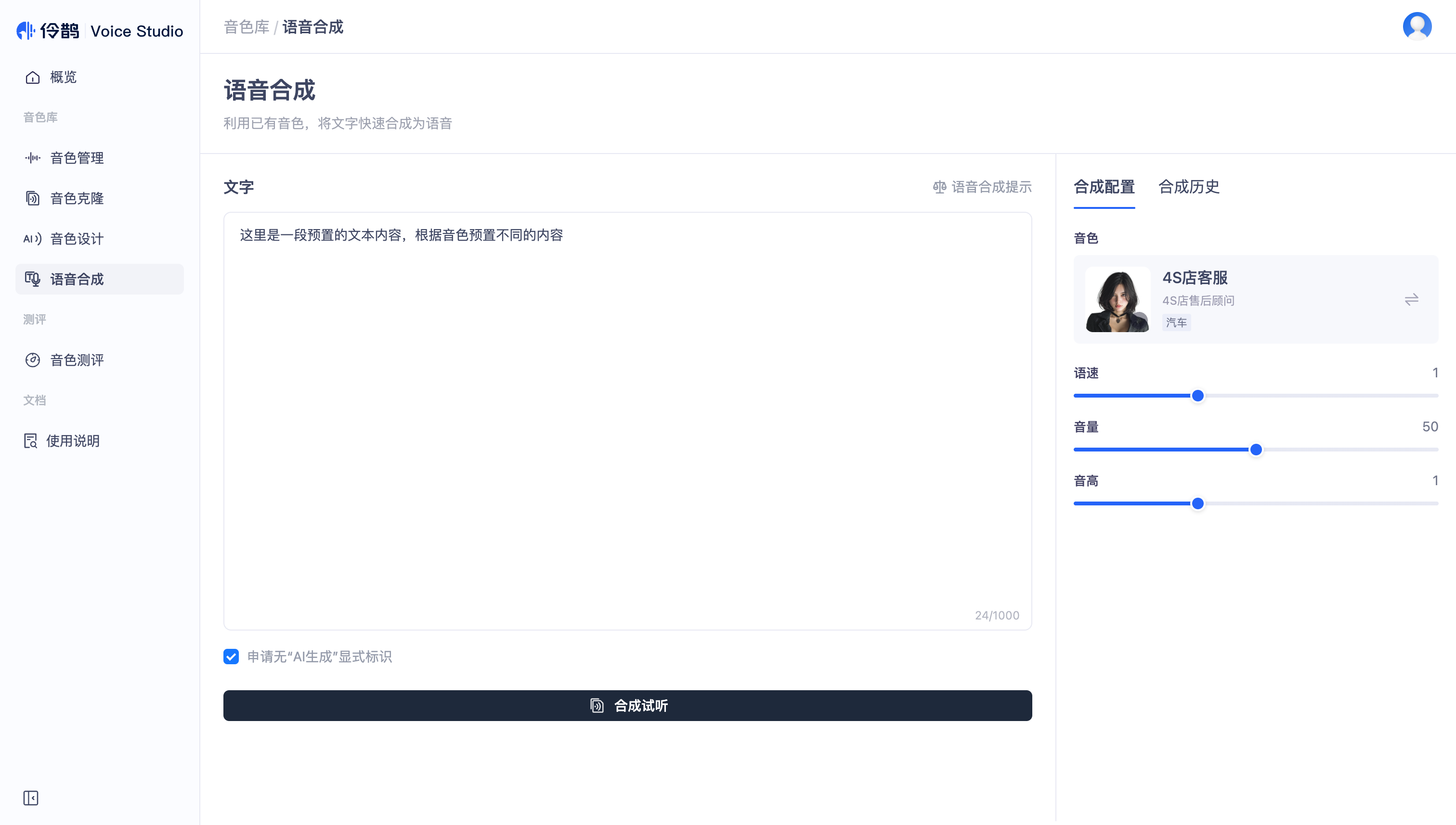This screenshot has width=1456, height=825.
Task: Switch to the 合成配置 tab
Action: pyautogui.click(x=1104, y=187)
